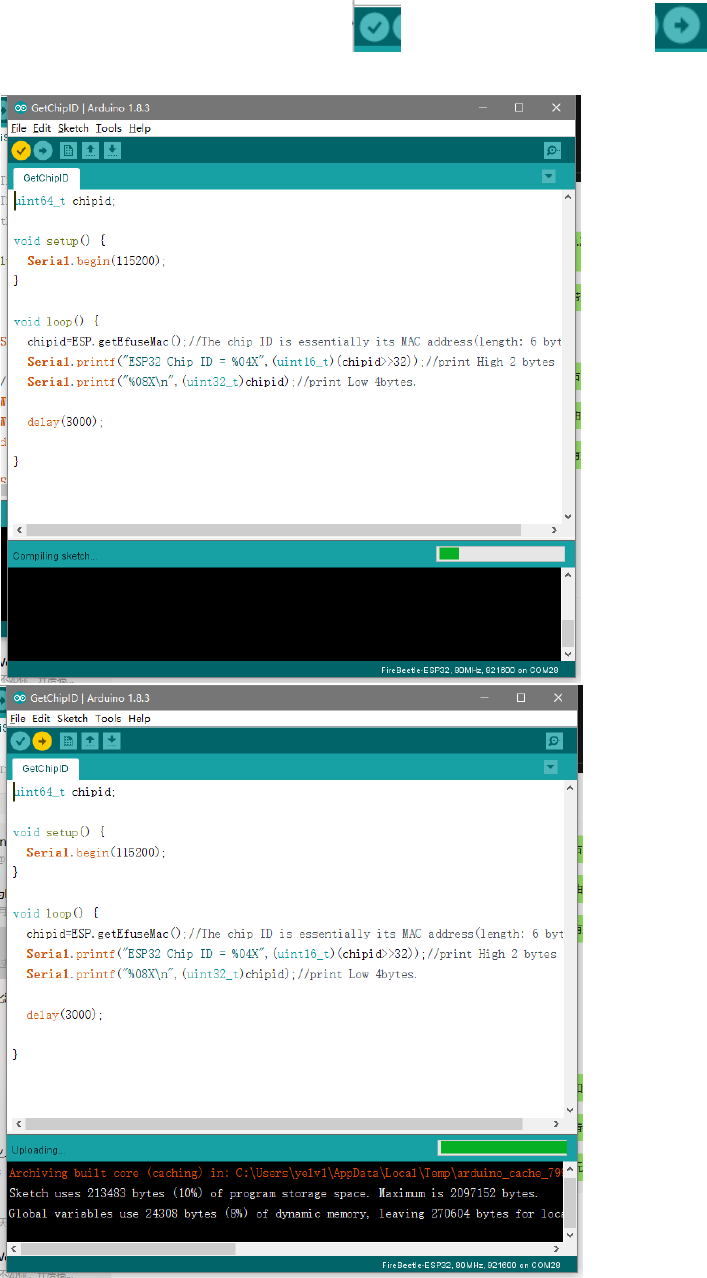The height and width of the screenshot is (1278, 707).
Task: Open Serial Monitor in lower Arduino window
Action: coord(553,740)
